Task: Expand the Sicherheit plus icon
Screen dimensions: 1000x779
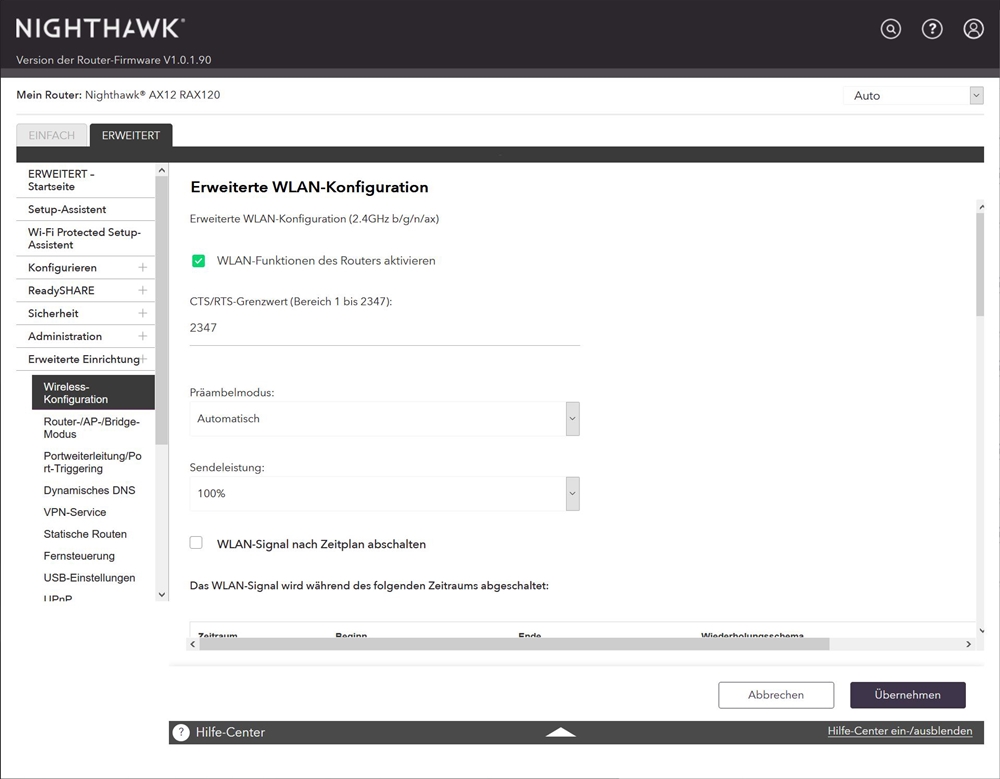Action: pyautogui.click(x=143, y=314)
